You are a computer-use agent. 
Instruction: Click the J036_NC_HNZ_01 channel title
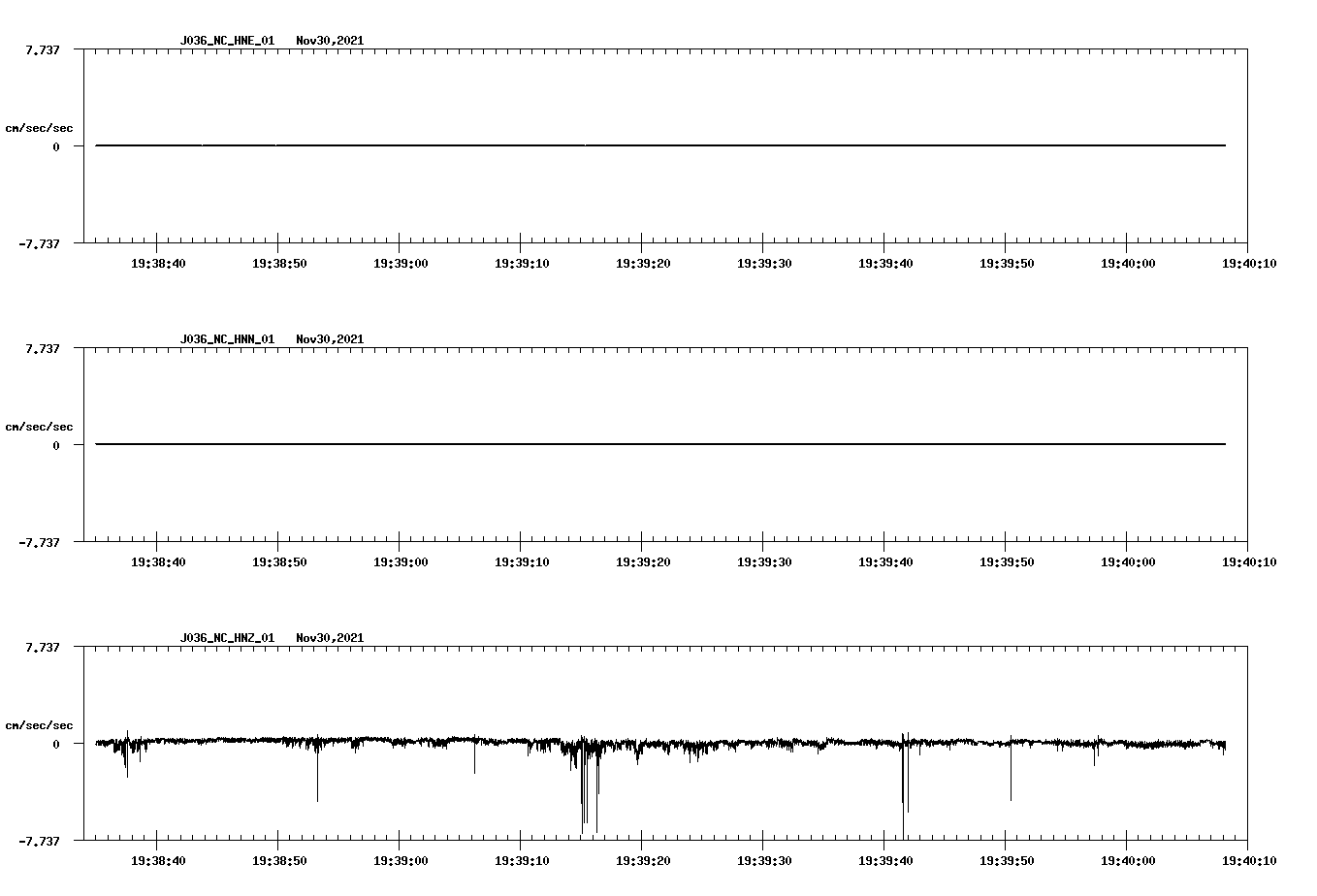point(227,638)
